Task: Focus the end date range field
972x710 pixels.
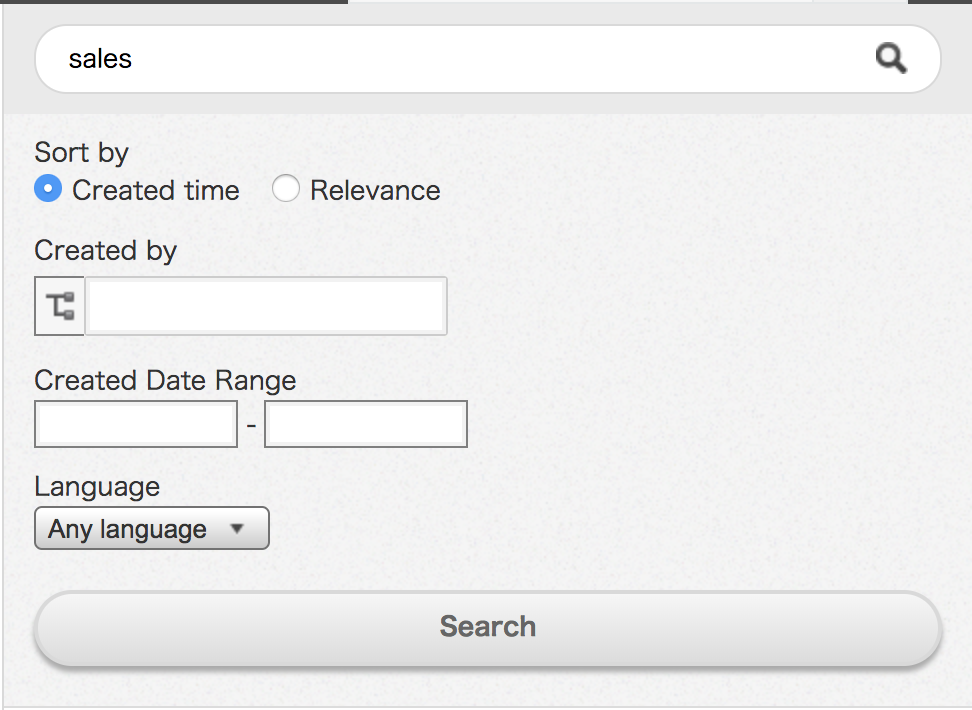Action: [x=366, y=424]
